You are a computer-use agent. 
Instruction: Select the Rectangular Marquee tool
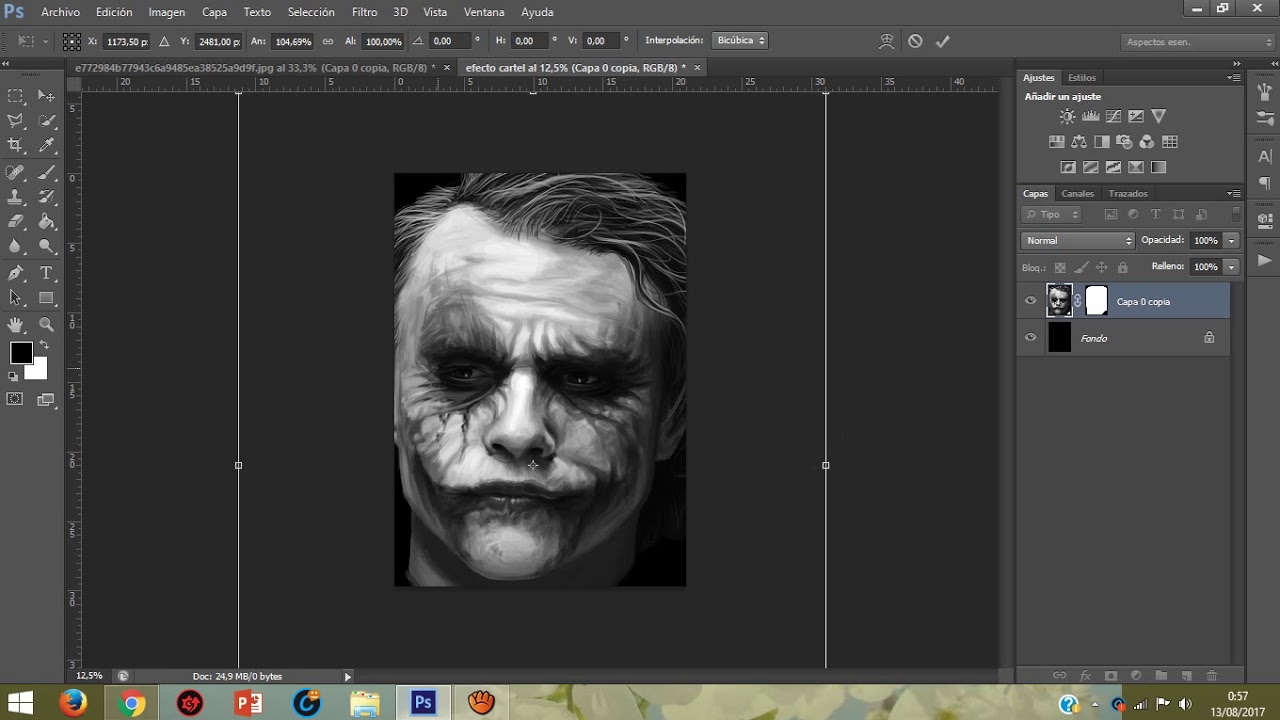(15, 96)
